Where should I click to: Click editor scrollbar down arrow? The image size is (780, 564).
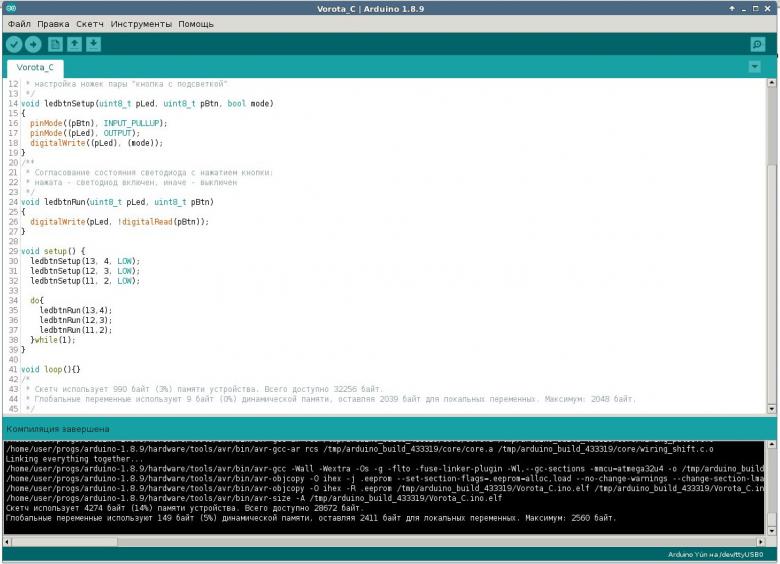pyautogui.click(x=772, y=409)
